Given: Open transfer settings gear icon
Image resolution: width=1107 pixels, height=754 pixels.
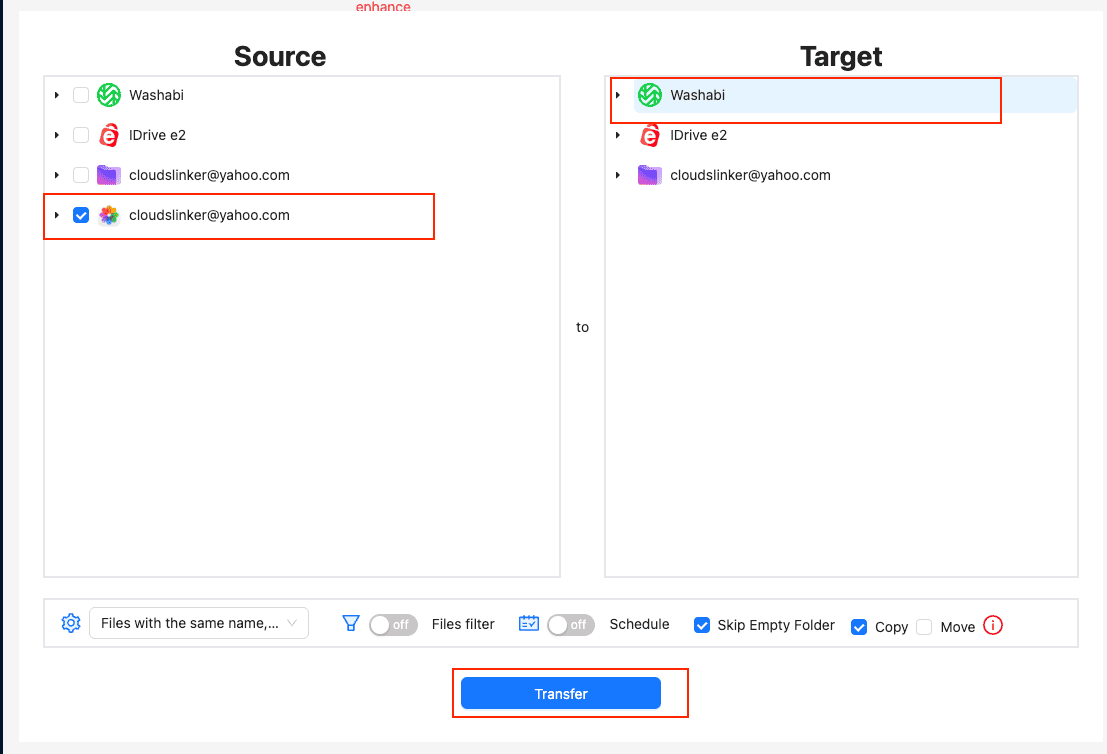Looking at the screenshot, I should click(x=70, y=623).
